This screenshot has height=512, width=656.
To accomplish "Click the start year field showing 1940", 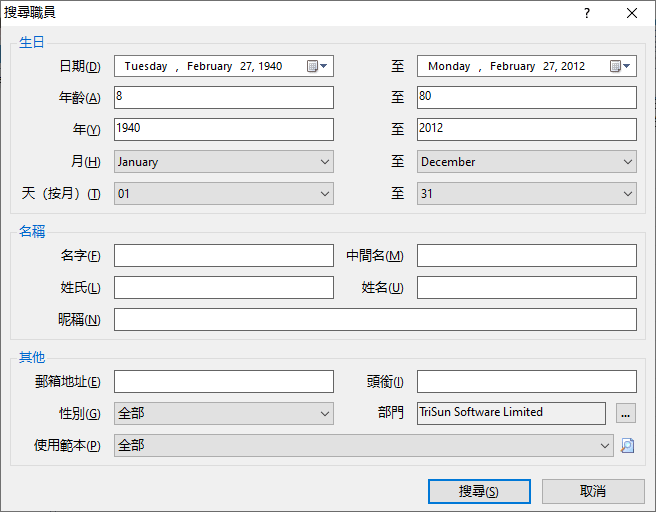I will pos(224,129).
